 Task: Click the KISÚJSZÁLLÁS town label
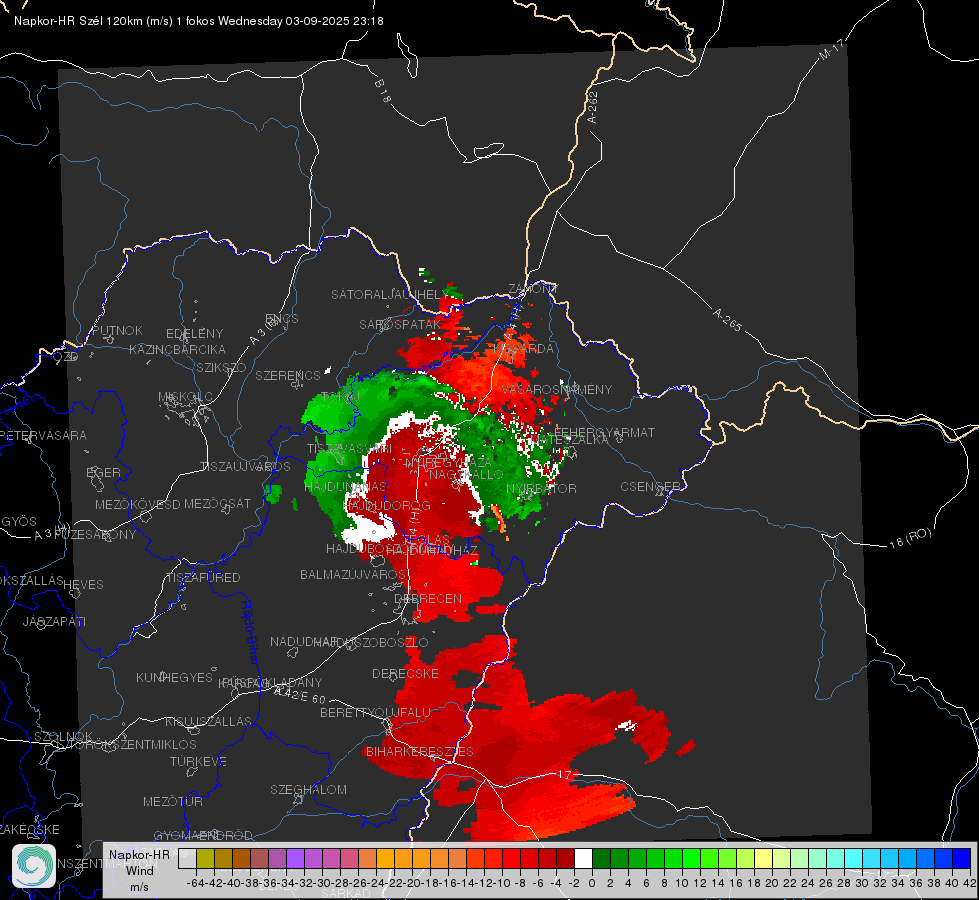(x=208, y=721)
